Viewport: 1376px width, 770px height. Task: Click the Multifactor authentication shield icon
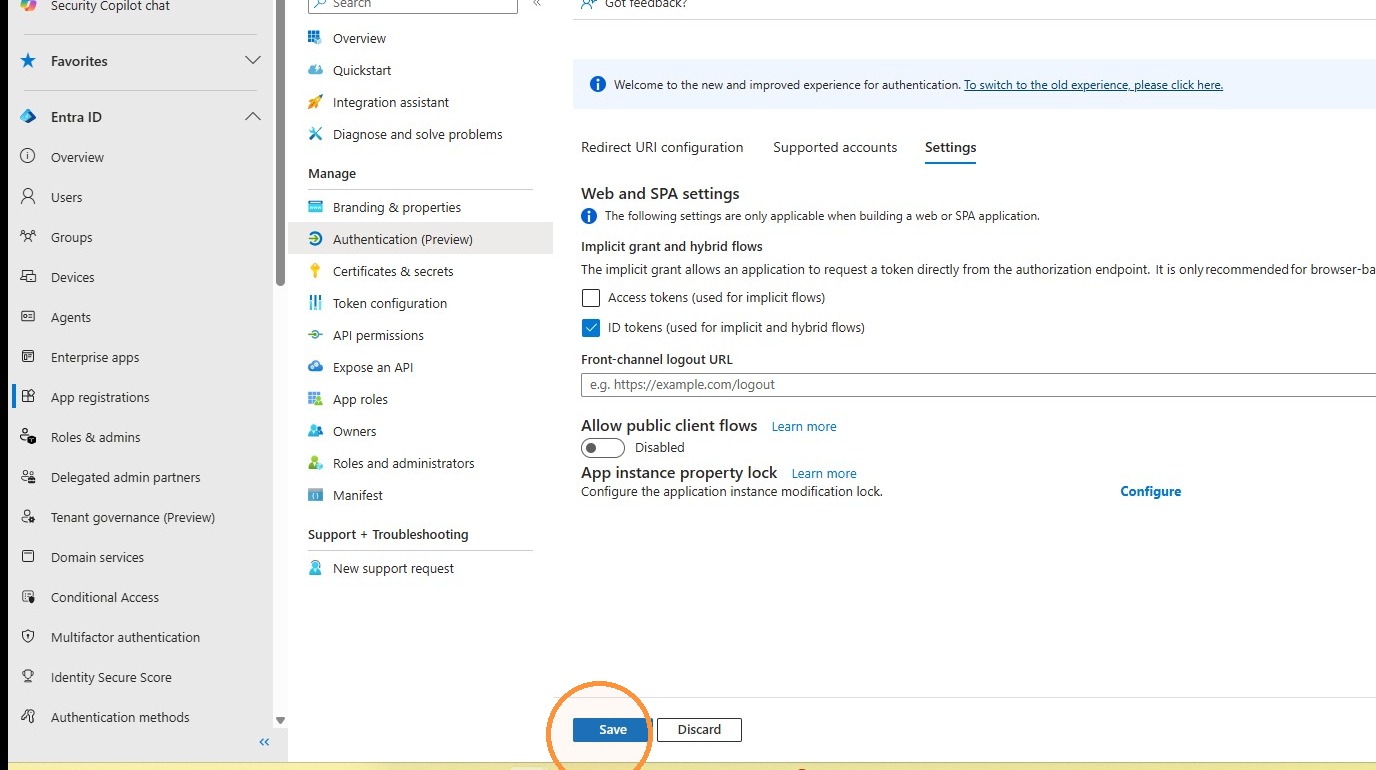tap(28, 637)
